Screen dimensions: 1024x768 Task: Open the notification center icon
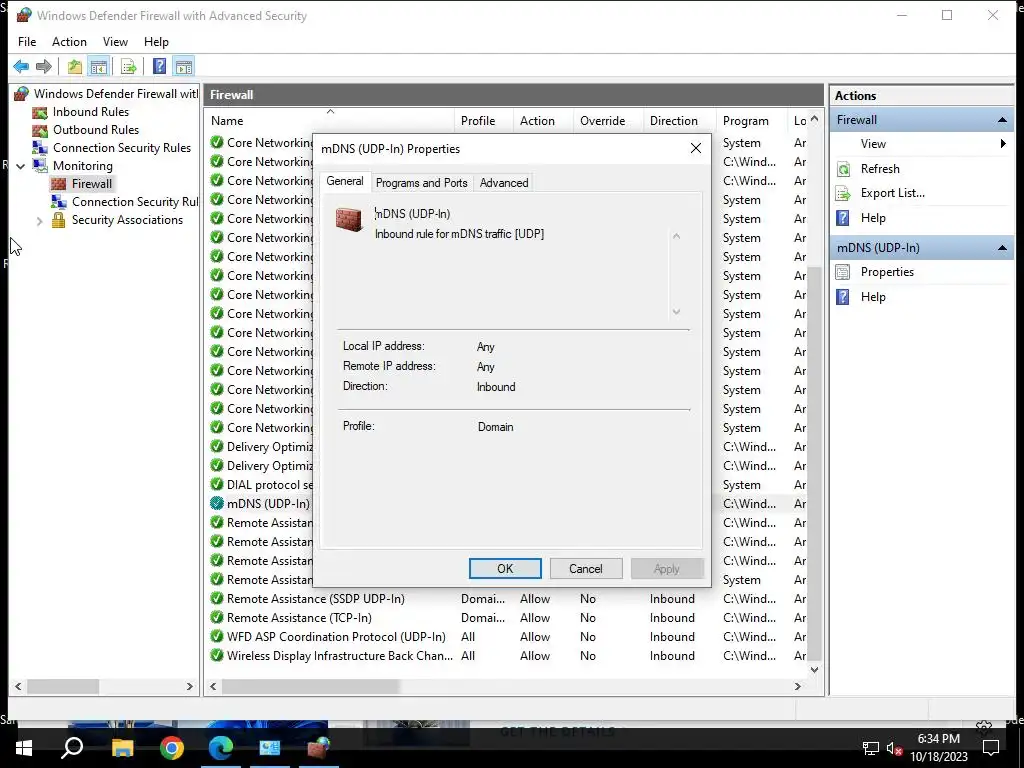click(x=991, y=748)
